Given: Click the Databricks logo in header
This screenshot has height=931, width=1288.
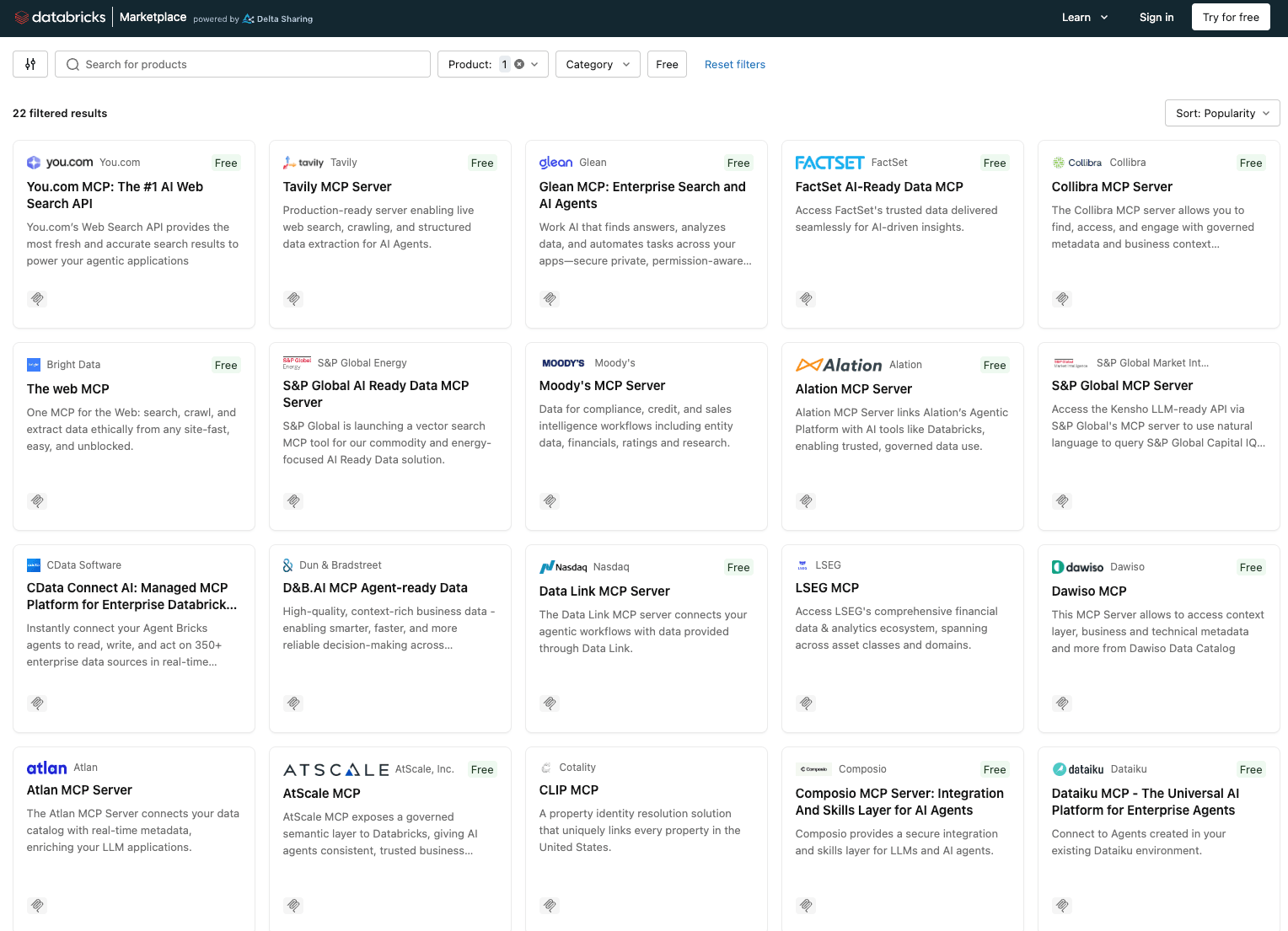Looking at the screenshot, I should (61, 17).
